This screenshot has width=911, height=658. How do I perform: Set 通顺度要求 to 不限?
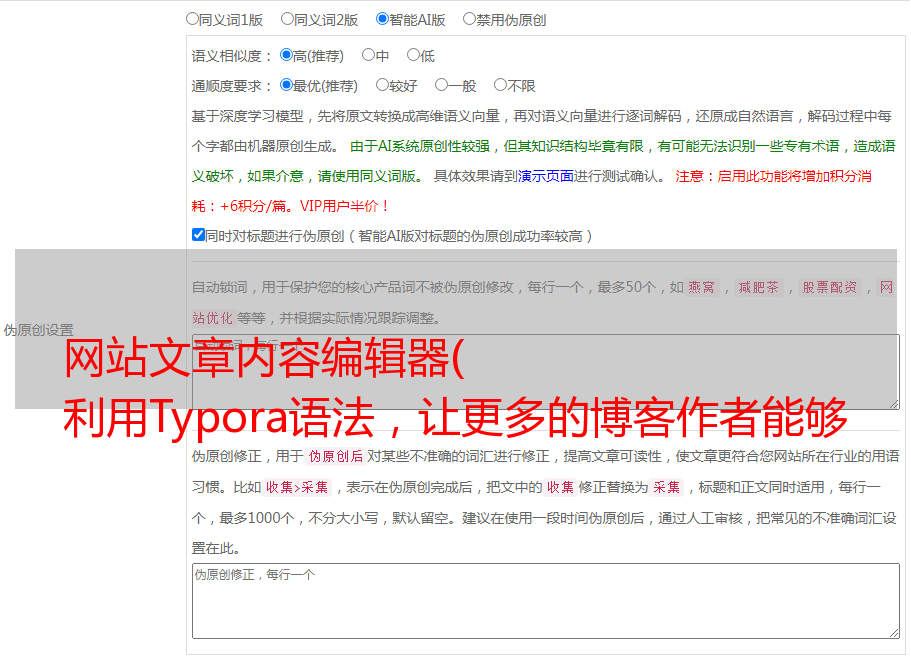(500, 85)
